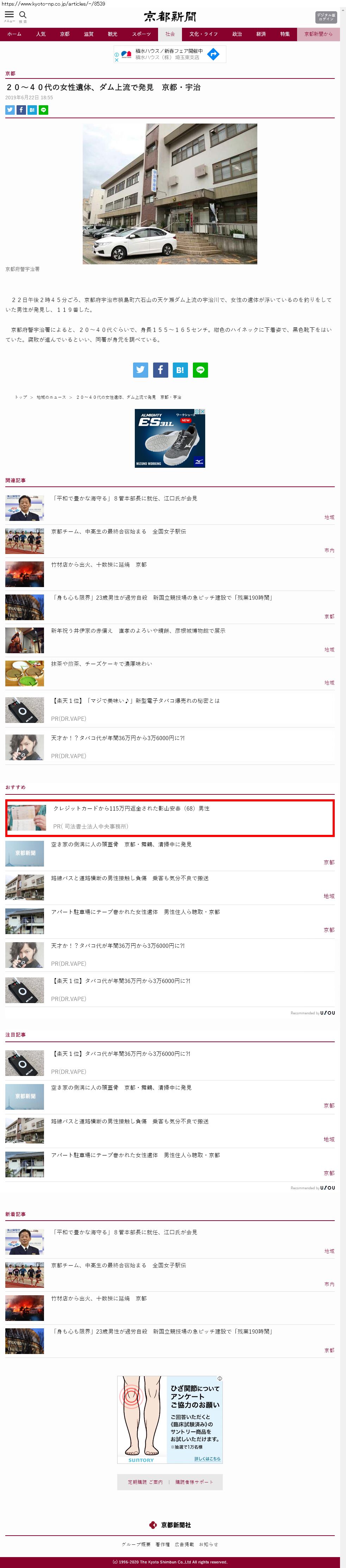Open the スポーツ navigation tab
346x1568 pixels.
[141, 34]
